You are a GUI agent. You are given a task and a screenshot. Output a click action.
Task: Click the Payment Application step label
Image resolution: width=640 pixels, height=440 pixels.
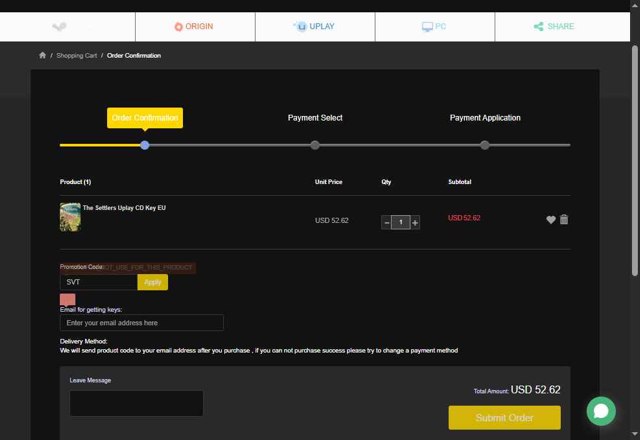[485, 118]
